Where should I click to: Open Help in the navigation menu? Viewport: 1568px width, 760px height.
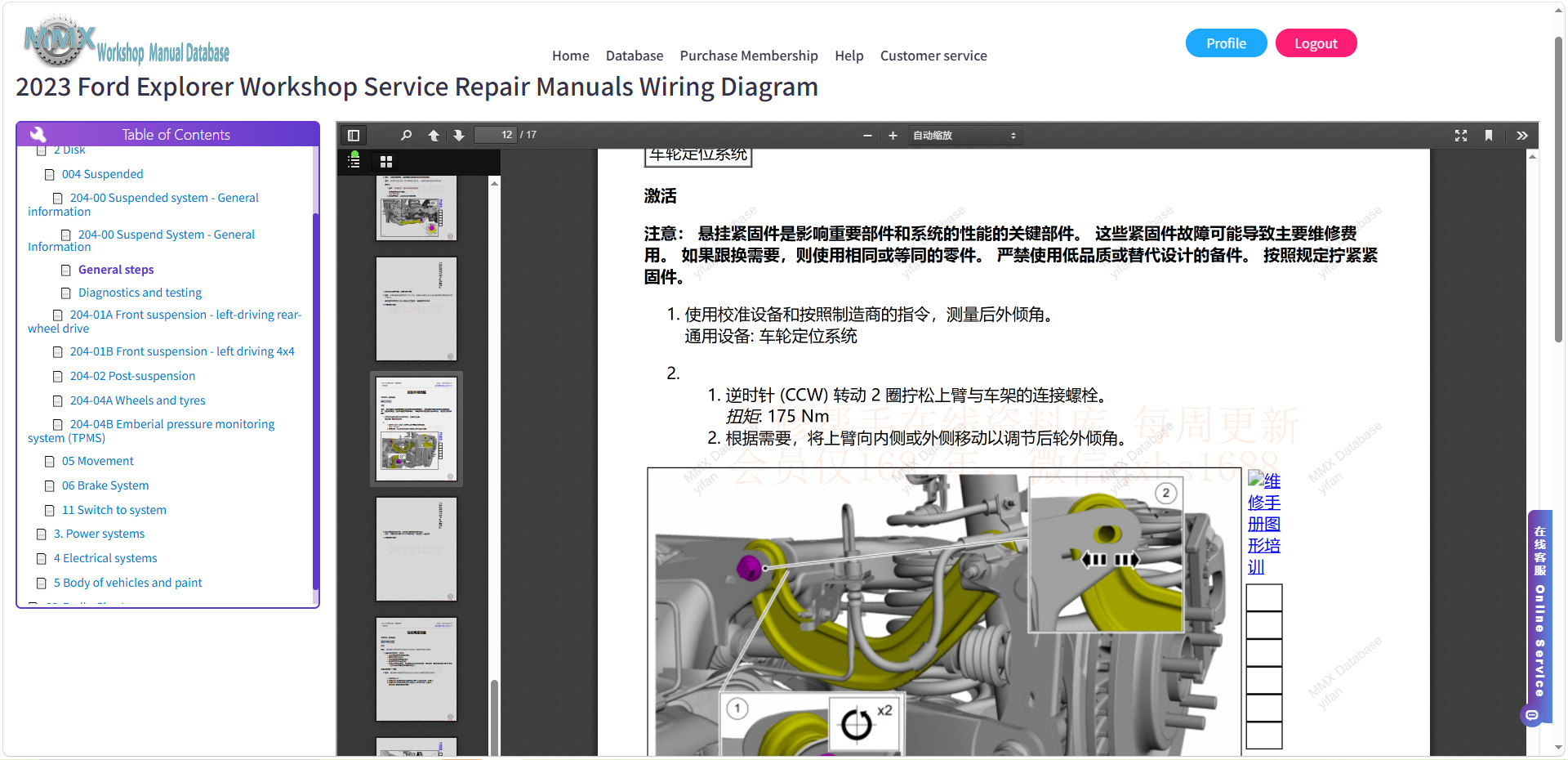(x=849, y=56)
